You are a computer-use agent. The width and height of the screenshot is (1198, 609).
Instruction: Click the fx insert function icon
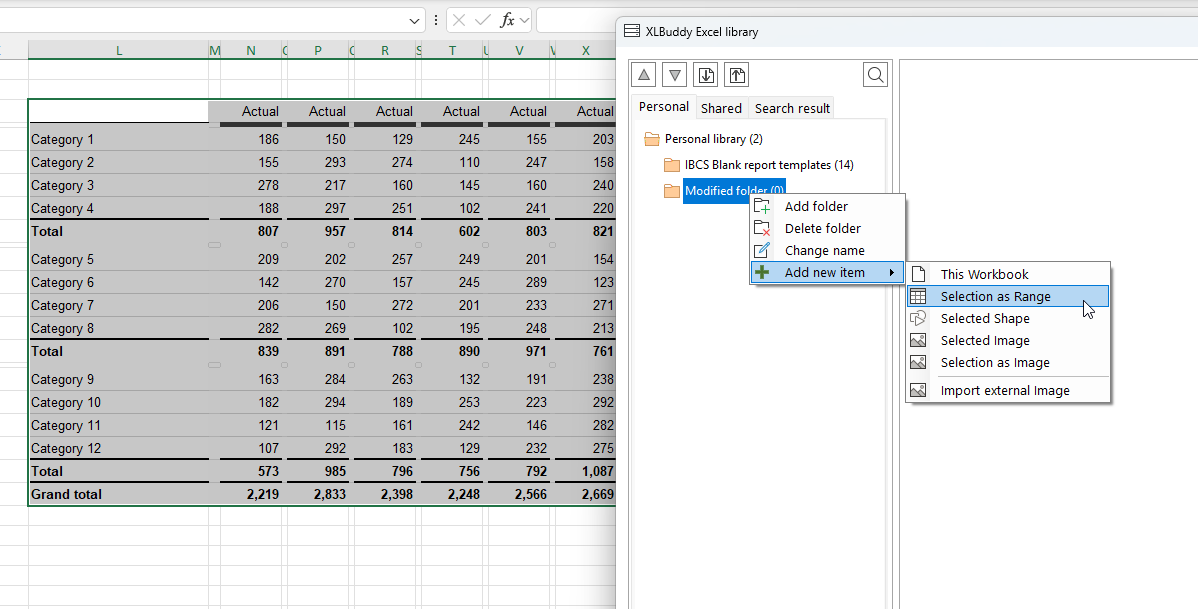508,20
